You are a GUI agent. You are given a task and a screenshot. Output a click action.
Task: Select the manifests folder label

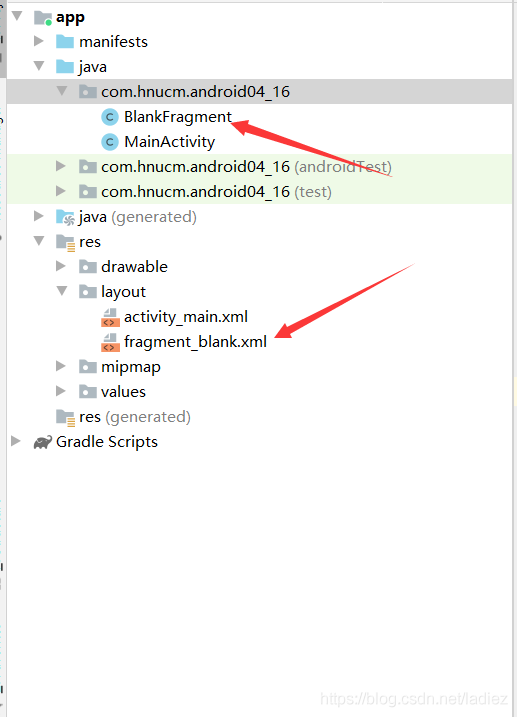coord(113,42)
